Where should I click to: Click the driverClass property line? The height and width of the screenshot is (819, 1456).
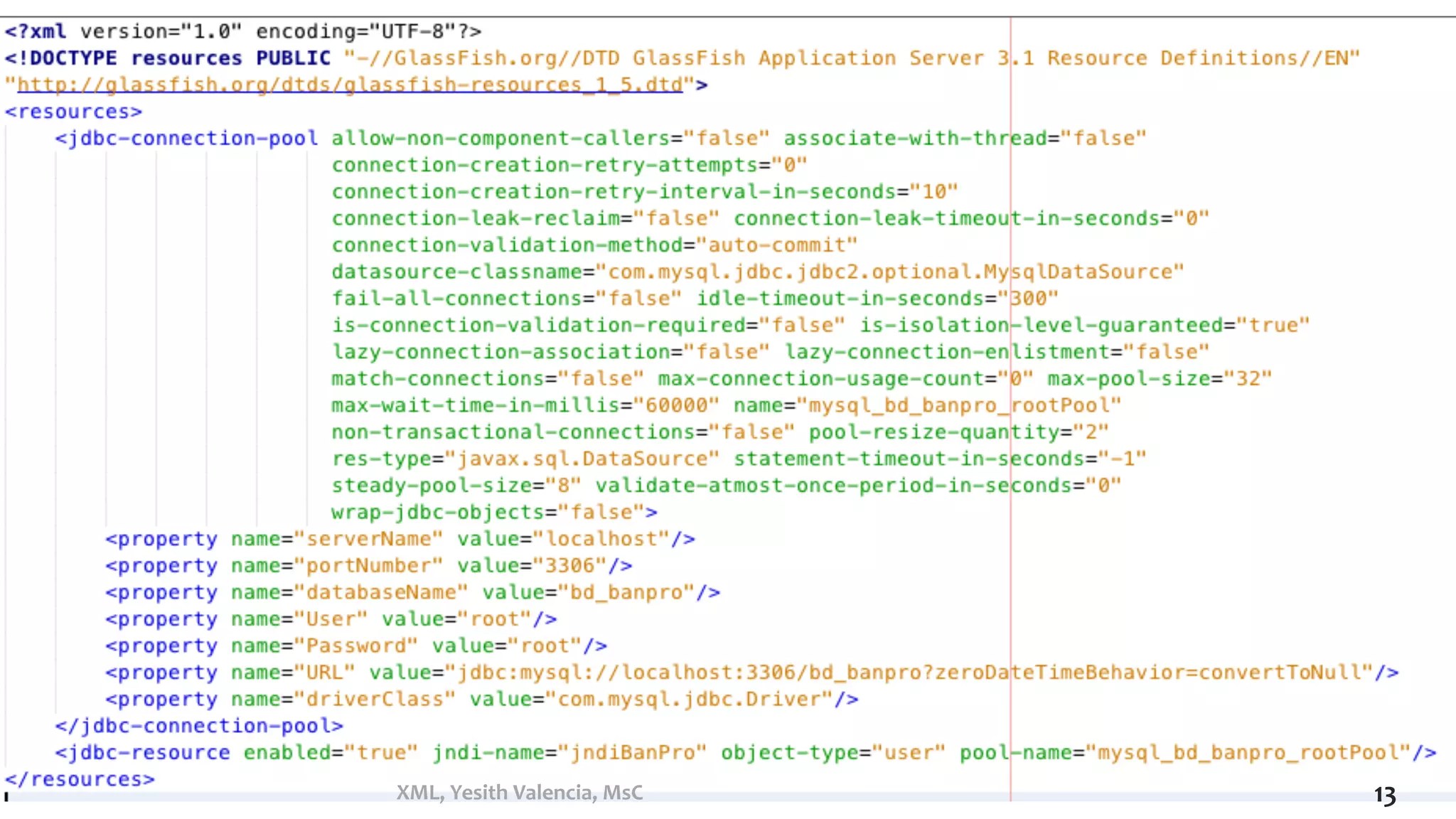coord(482,700)
